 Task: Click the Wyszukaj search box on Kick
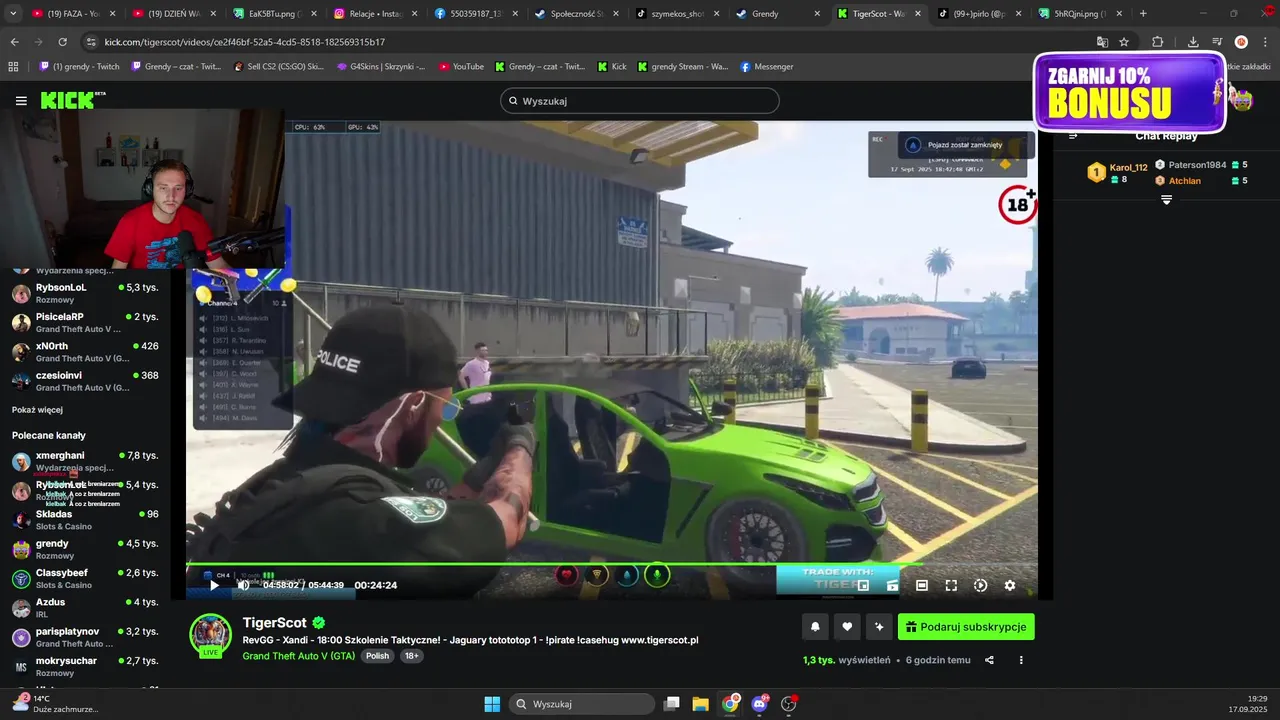pyautogui.click(x=640, y=101)
